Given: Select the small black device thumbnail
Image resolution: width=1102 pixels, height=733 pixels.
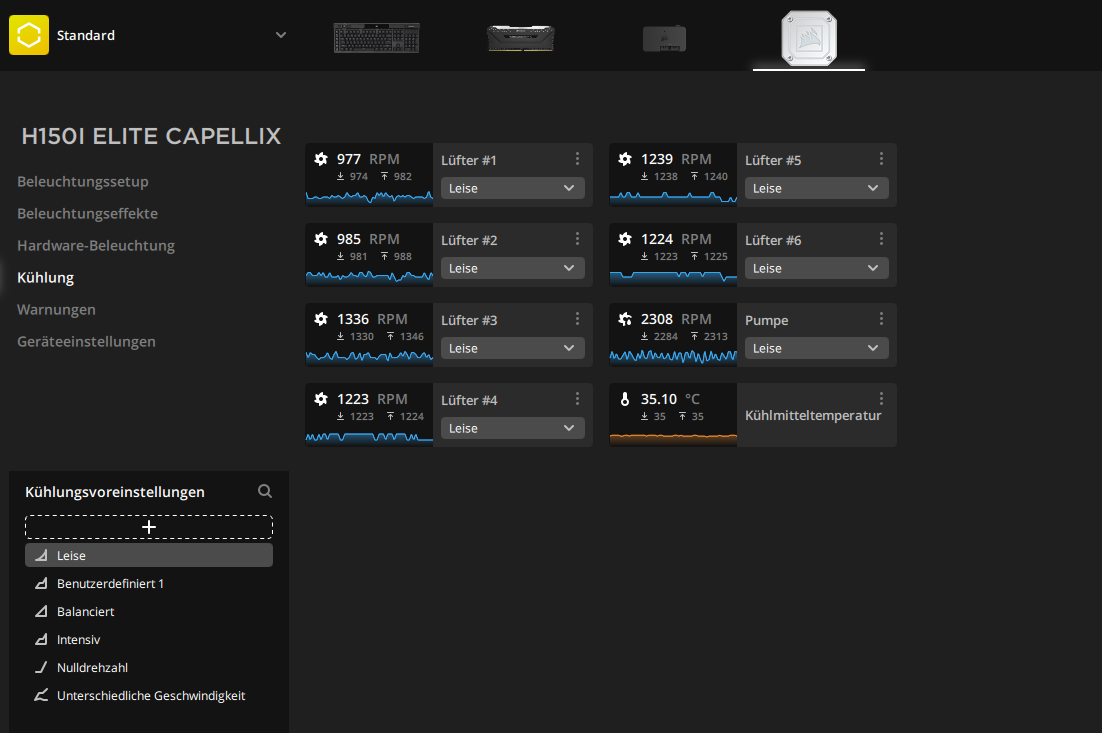Looking at the screenshot, I should coord(664,38).
